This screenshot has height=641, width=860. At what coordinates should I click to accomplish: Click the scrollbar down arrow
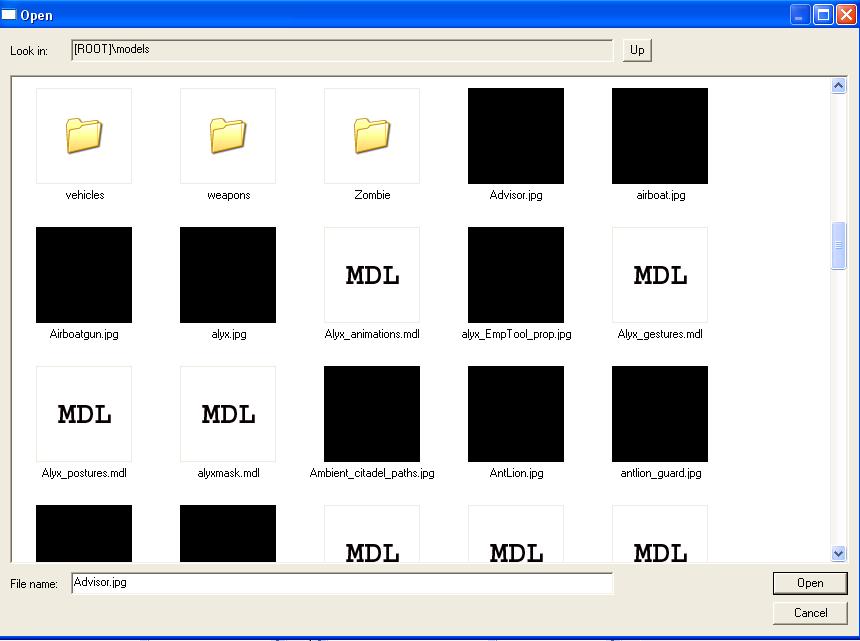[838, 554]
